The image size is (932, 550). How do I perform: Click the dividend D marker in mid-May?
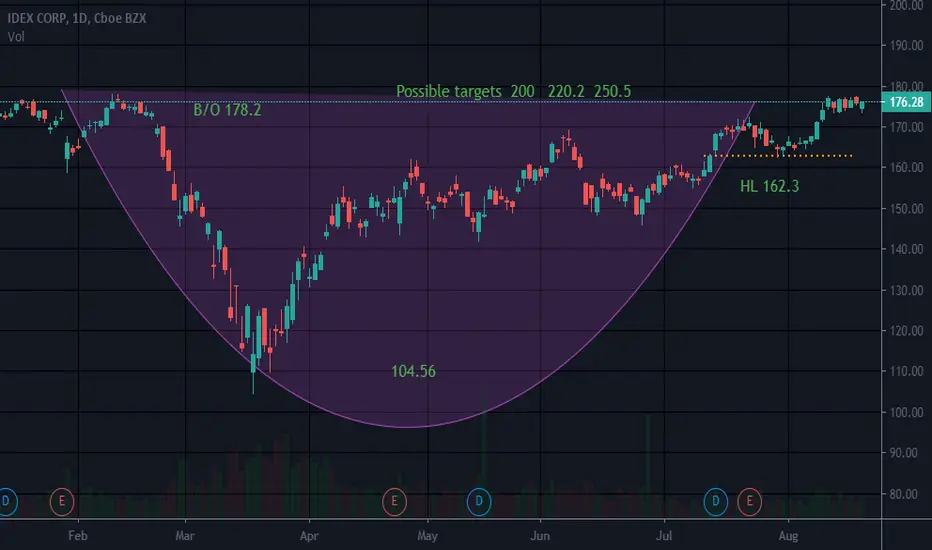tap(479, 501)
